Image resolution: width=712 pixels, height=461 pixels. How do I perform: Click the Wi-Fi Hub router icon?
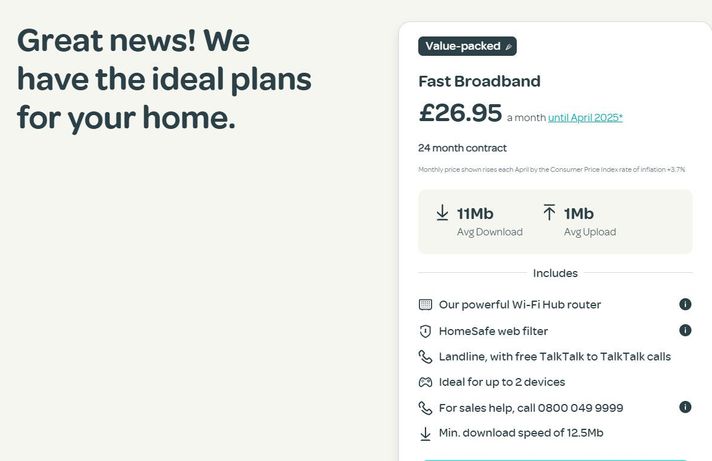click(425, 304)
